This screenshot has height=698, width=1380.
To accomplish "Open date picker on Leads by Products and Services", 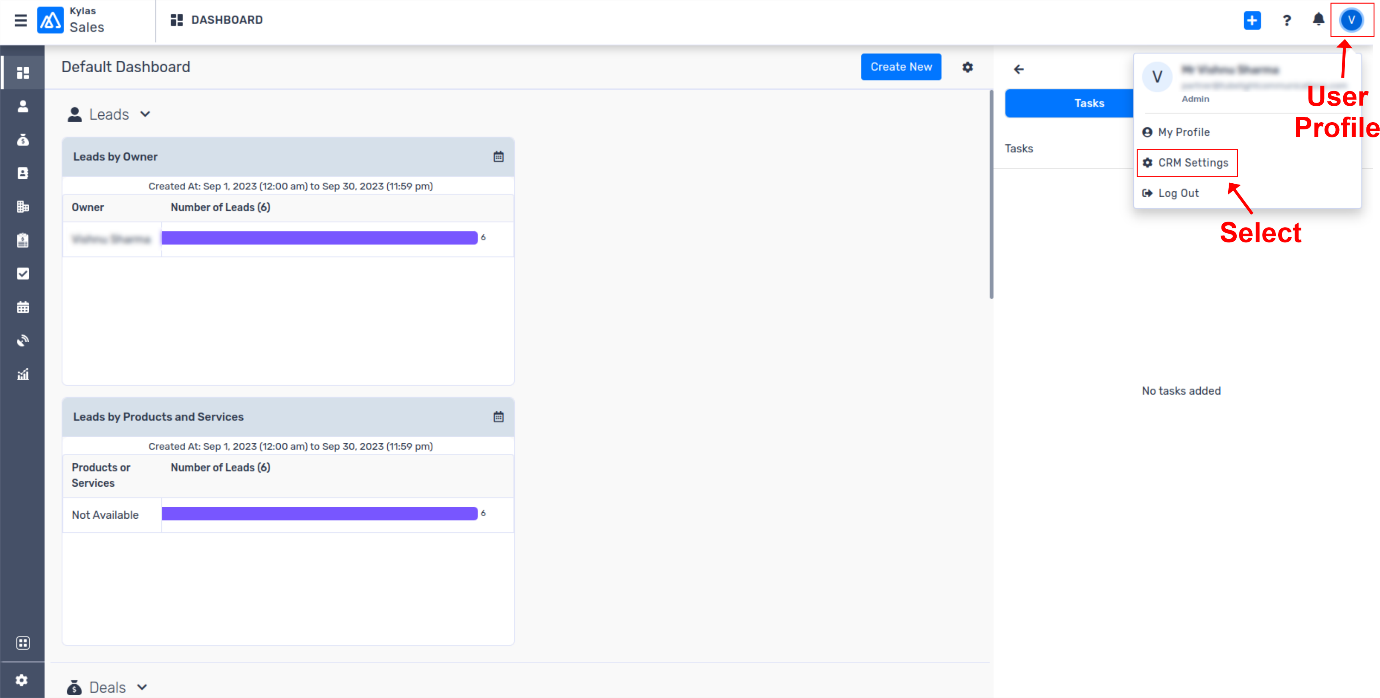I will coord(498,417).
